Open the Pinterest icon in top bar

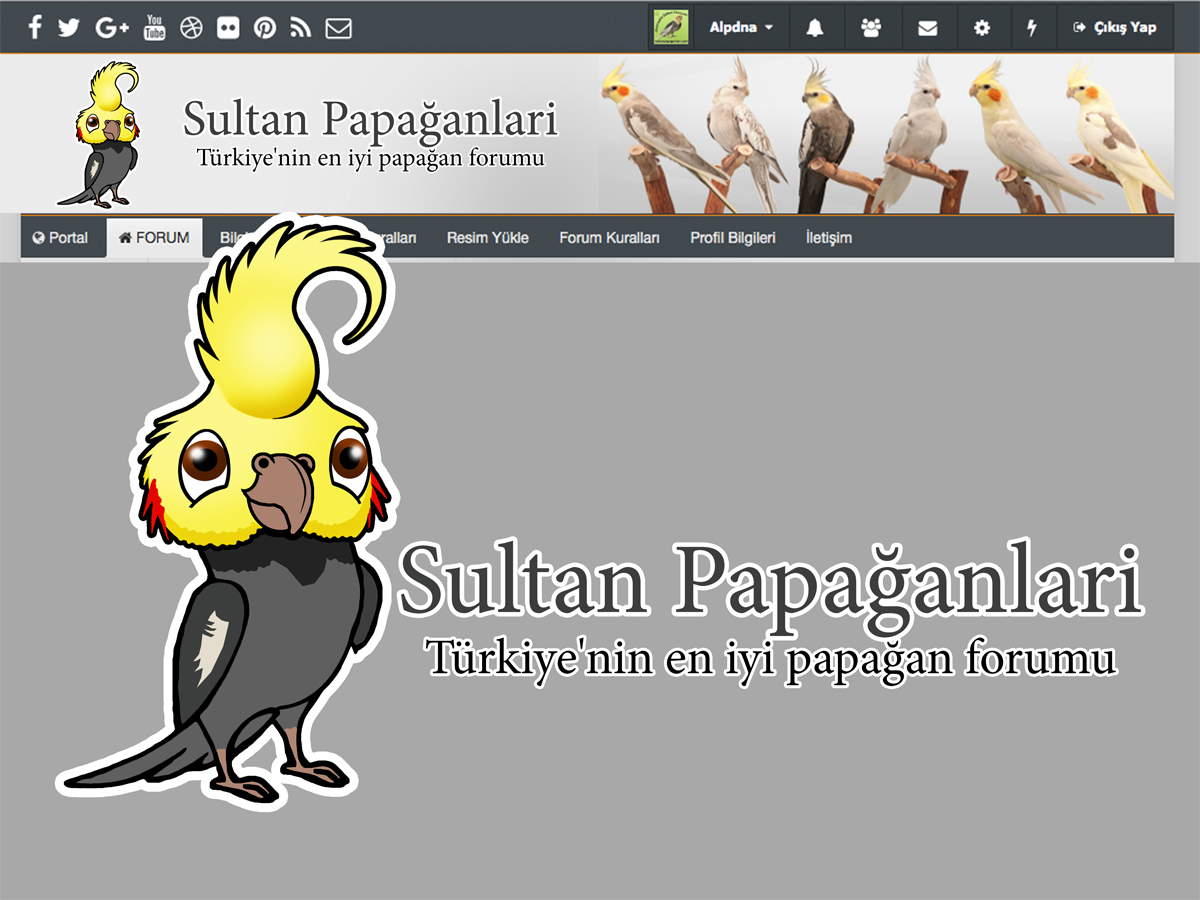[x=264, y=27]
